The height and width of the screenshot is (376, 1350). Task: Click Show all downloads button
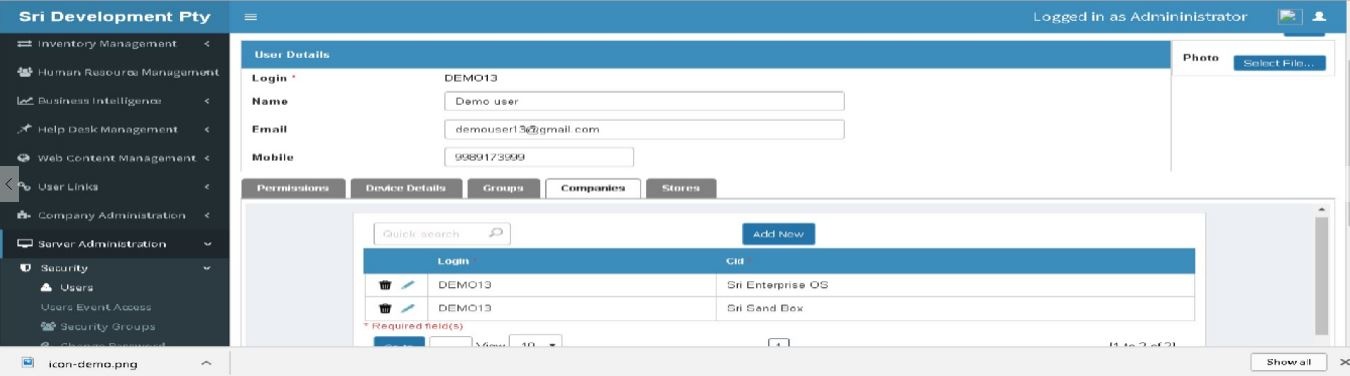(1289, 362)
